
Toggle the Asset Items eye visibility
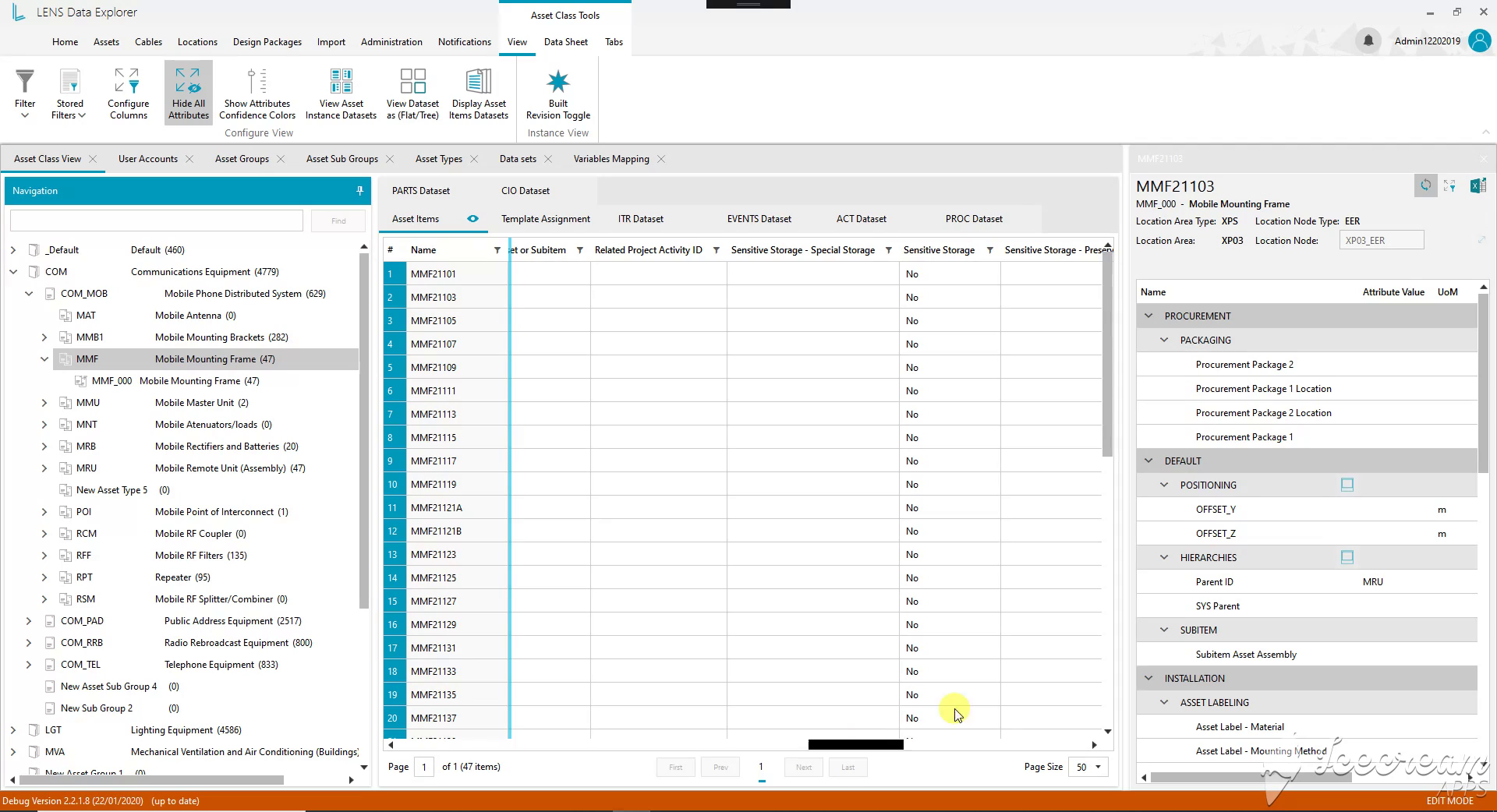[x=472, y=219]
